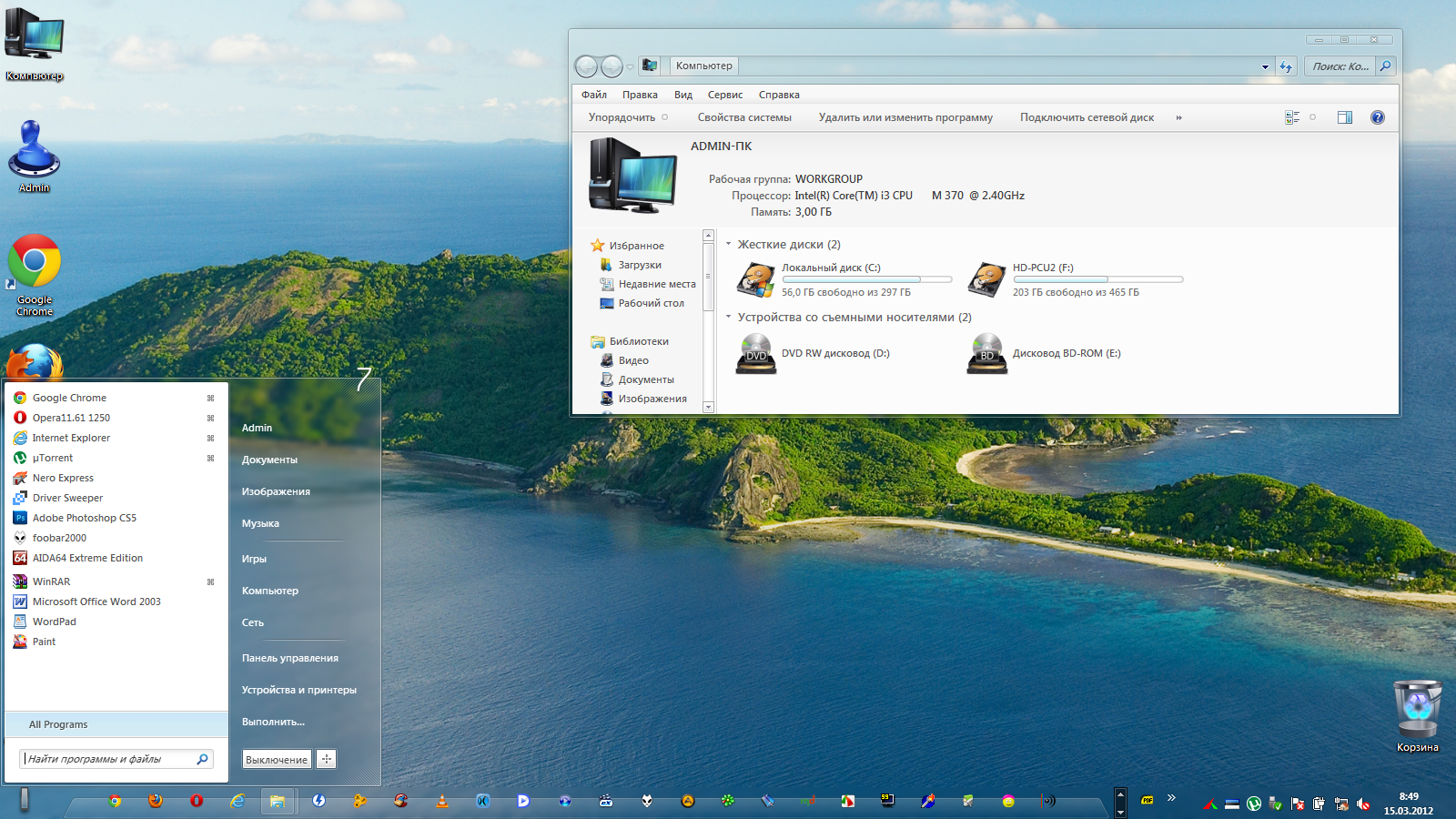Click the Firefox icon in the taskbar

156,801
